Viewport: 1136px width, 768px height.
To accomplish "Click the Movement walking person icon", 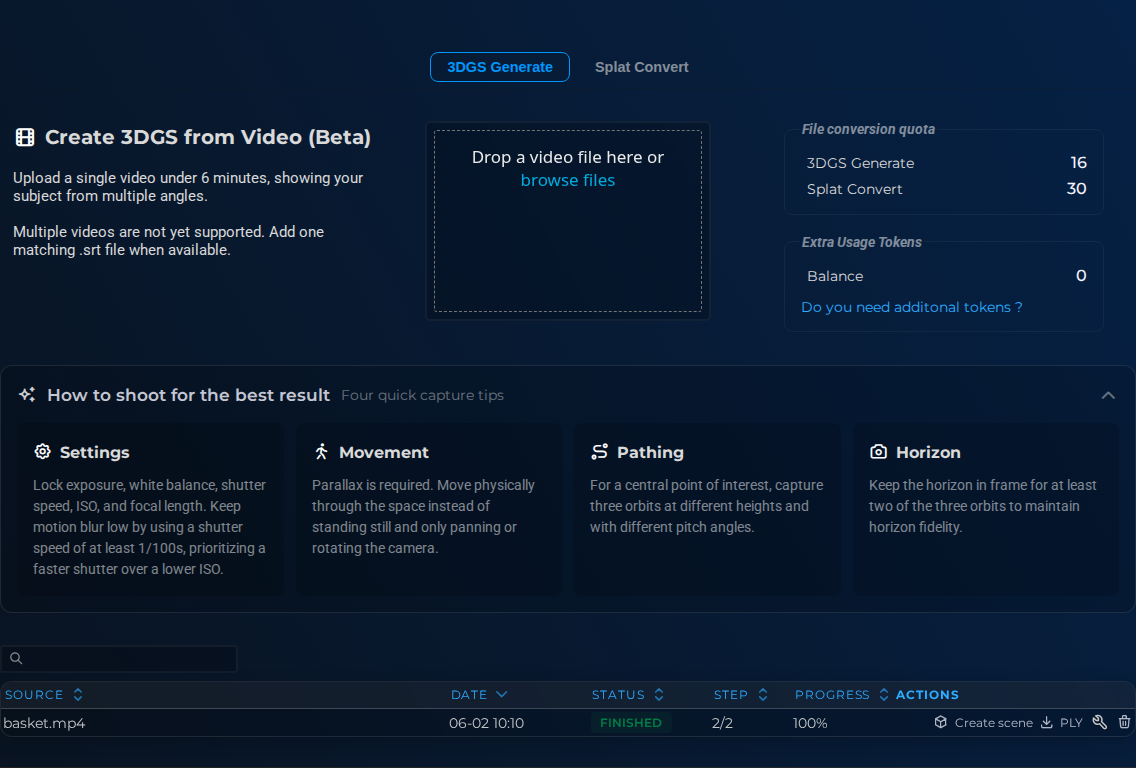I will point(321,451).
